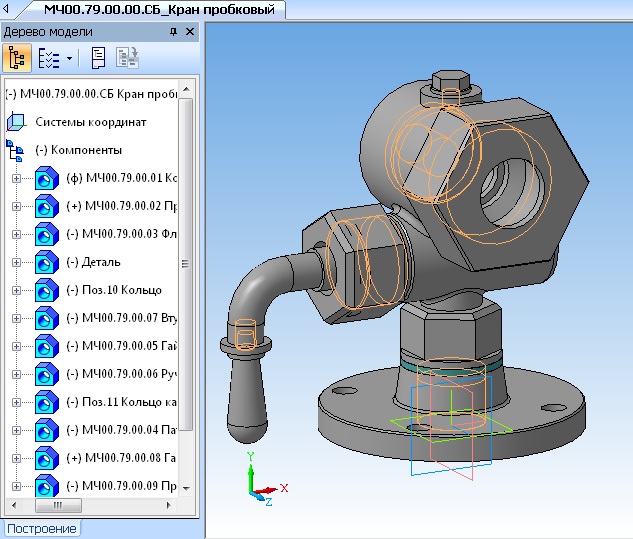Expand the МЧ00.79.00.01 component node
Image resolution: width=633 pixels, height=539 pixels.
pyautogui.click(x=16, y=179)
